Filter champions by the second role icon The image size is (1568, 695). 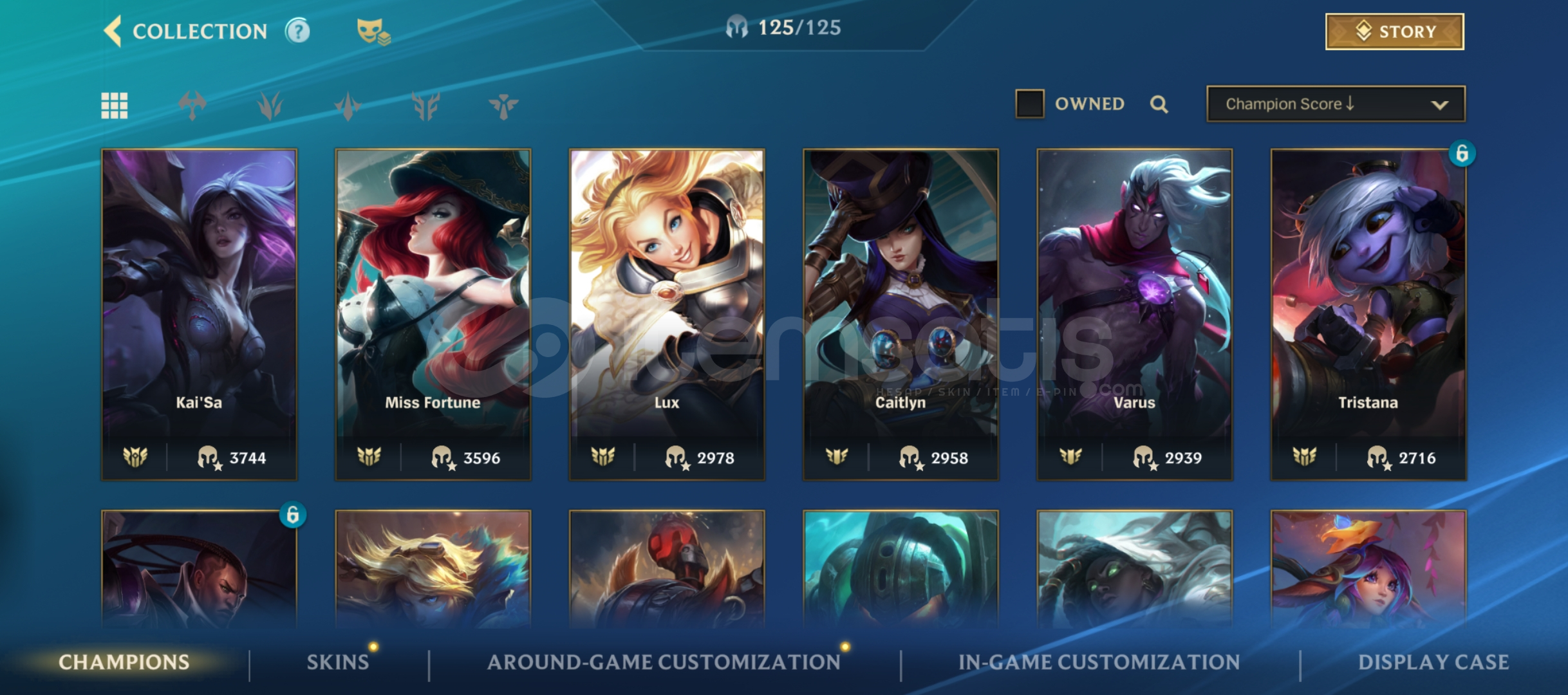[x=270, y=106]
